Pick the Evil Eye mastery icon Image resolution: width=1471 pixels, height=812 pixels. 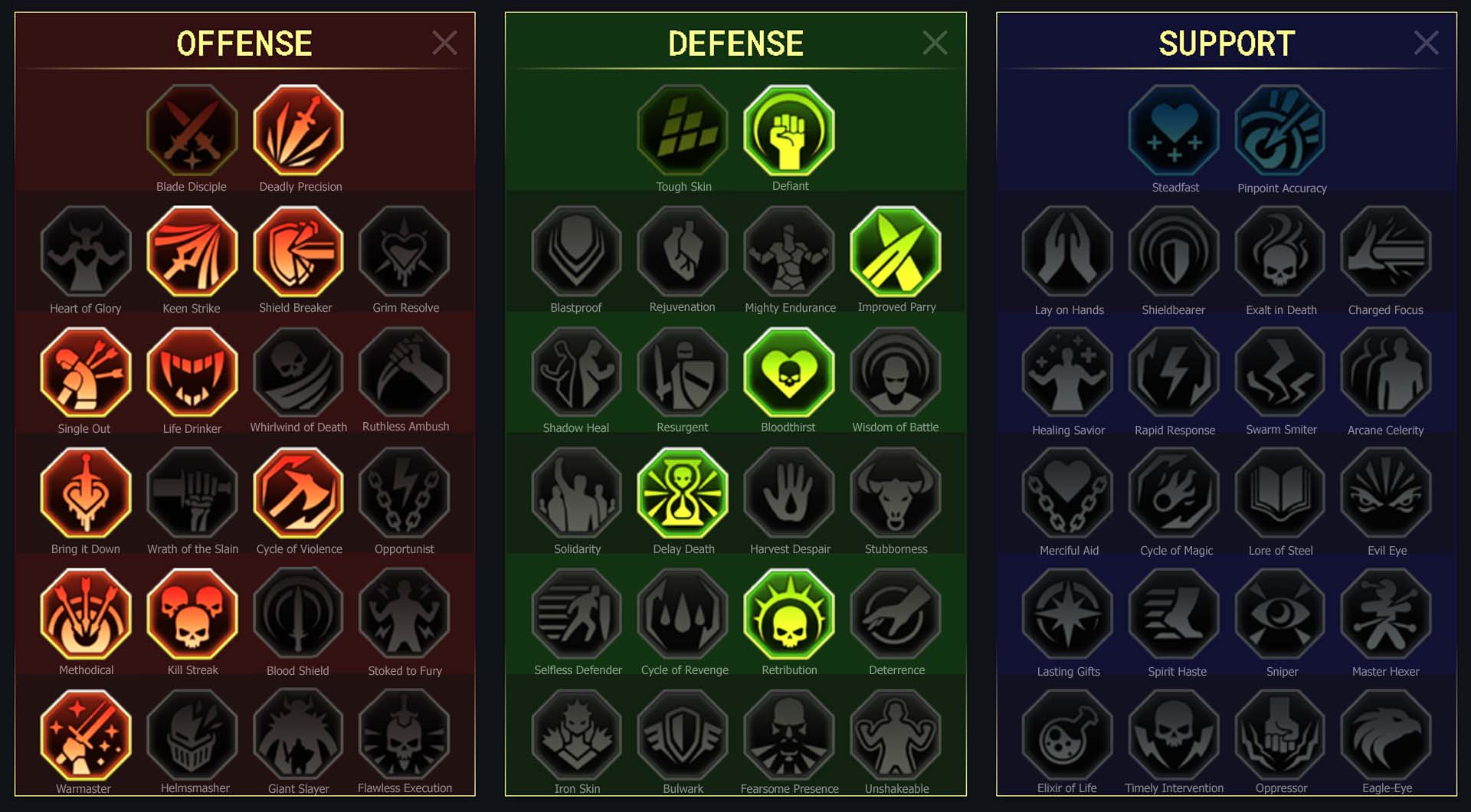(x=1386, y=493)
